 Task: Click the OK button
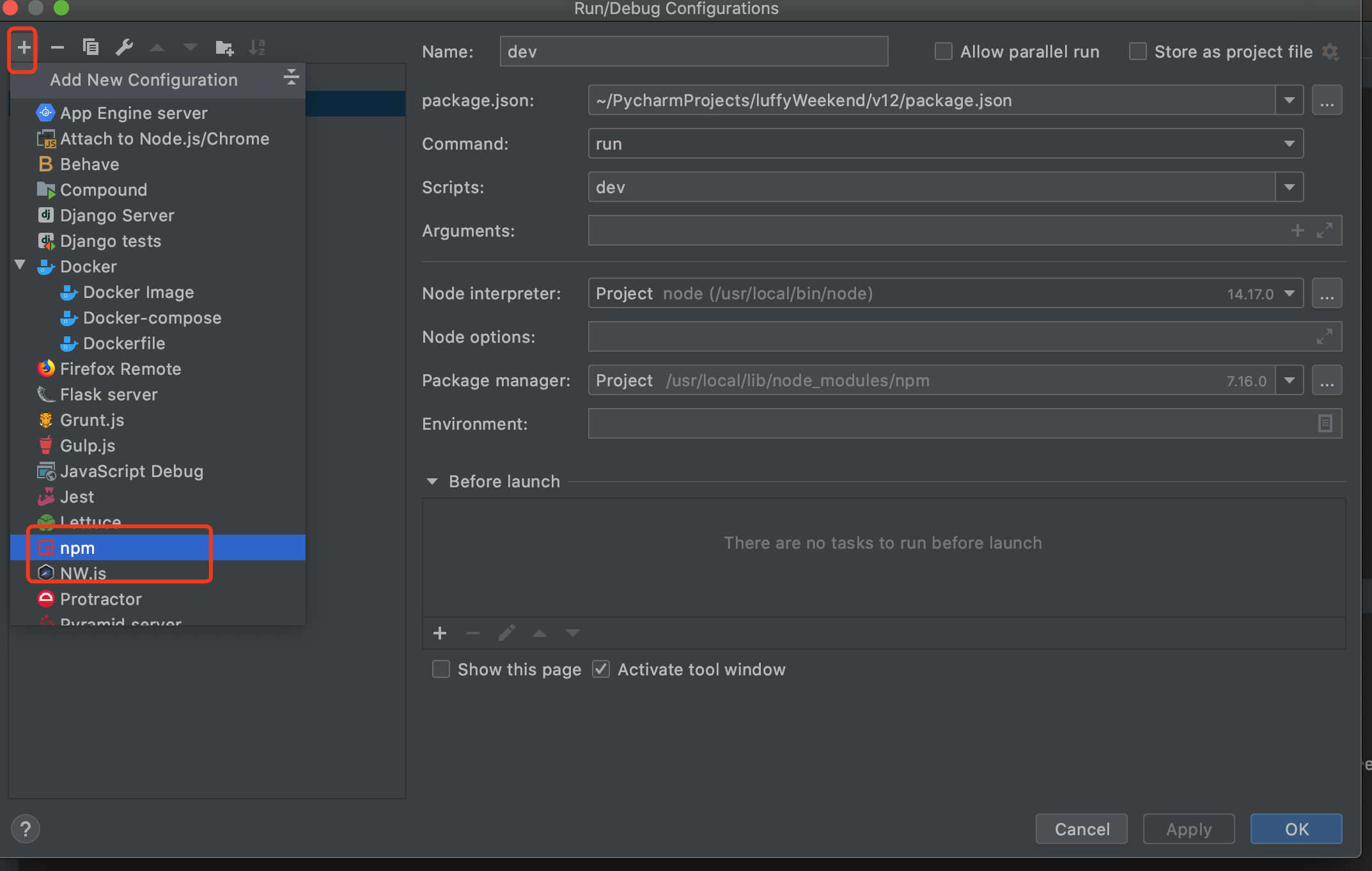tap(1297, 829)
